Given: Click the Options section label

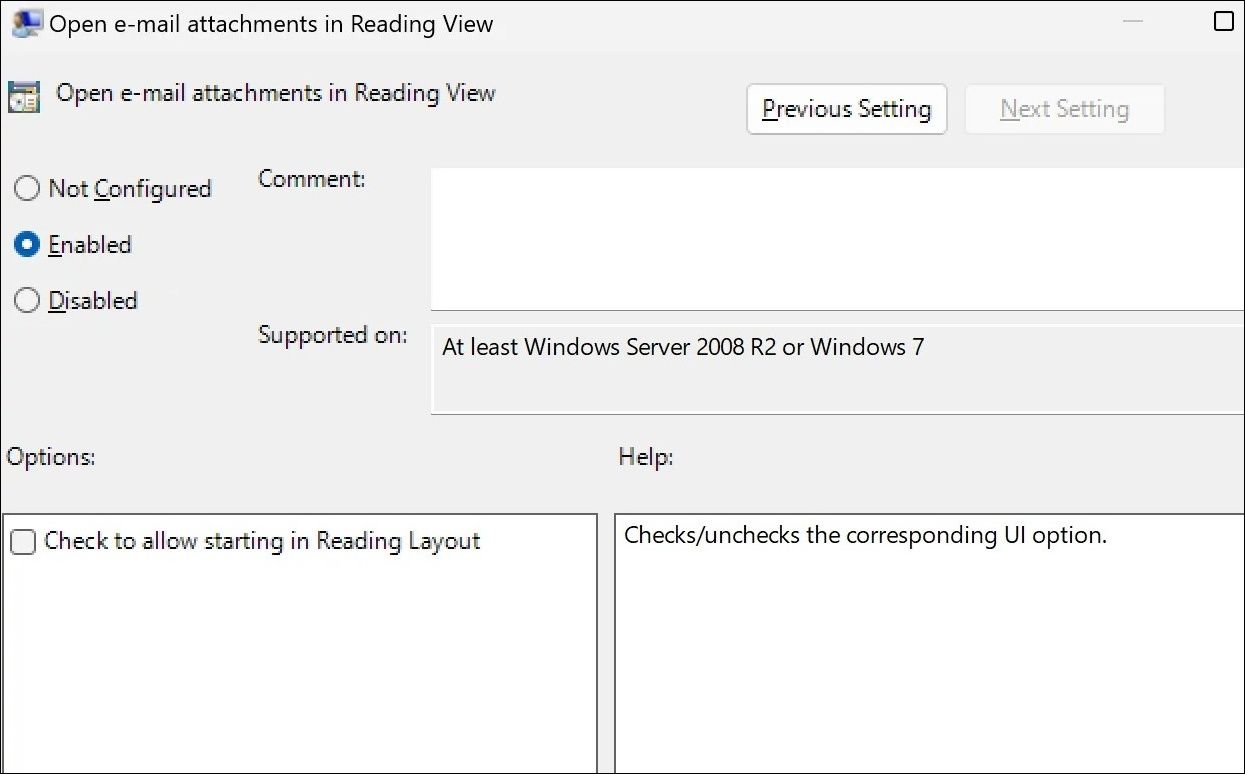Looking at the screenshot, I should pyautogui.click(x=51, y=457).
